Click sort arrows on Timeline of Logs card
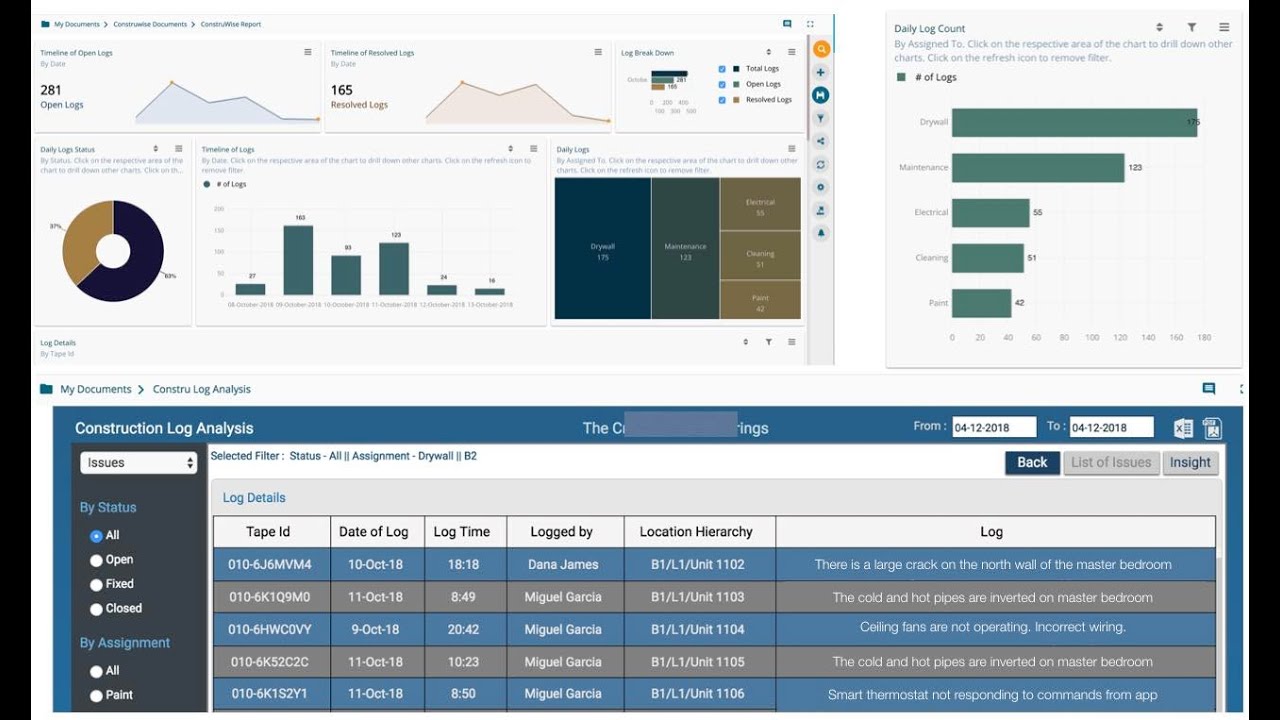 510,149
